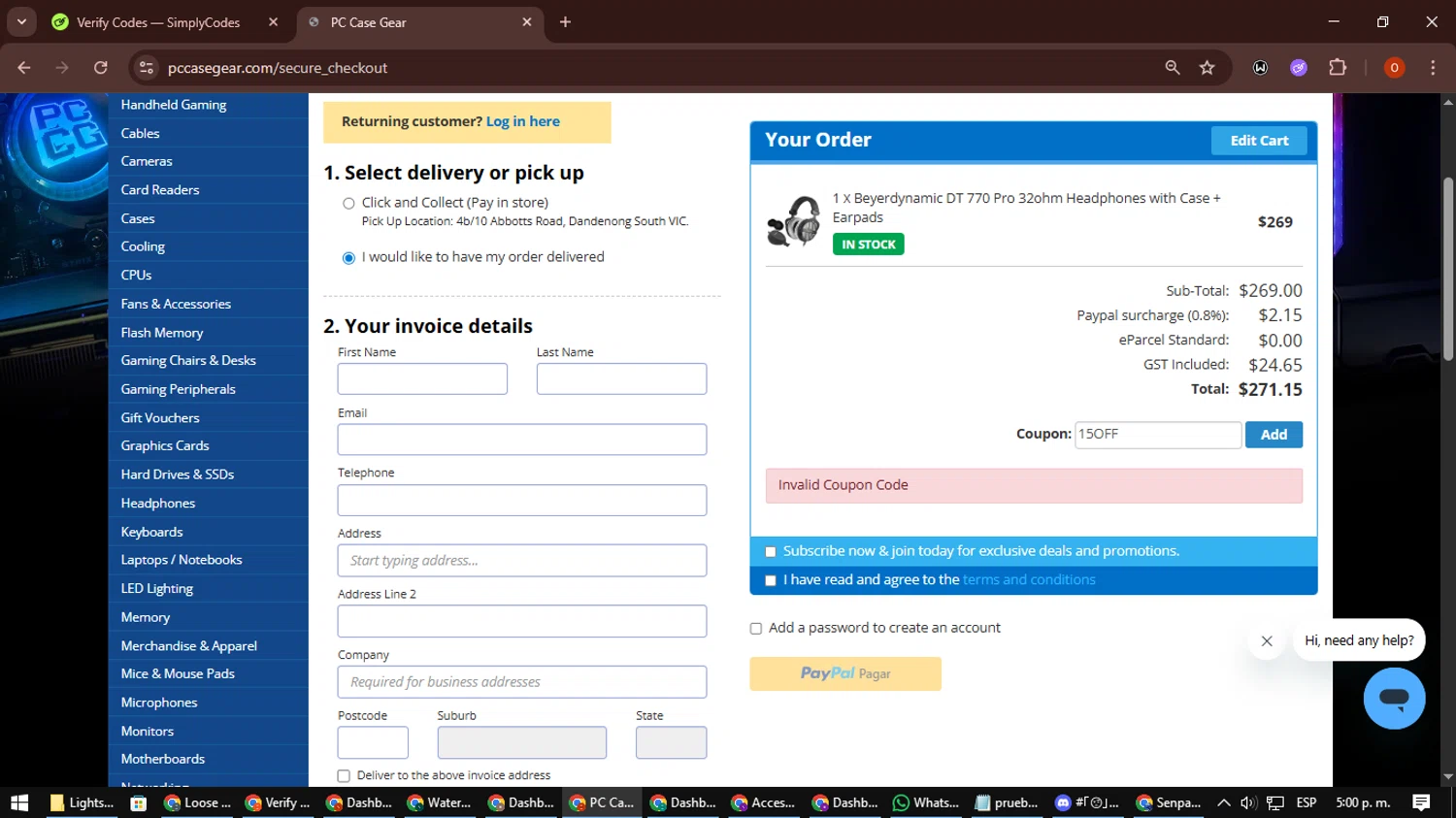Click the browser back arrow

click(x=24, y=68)
